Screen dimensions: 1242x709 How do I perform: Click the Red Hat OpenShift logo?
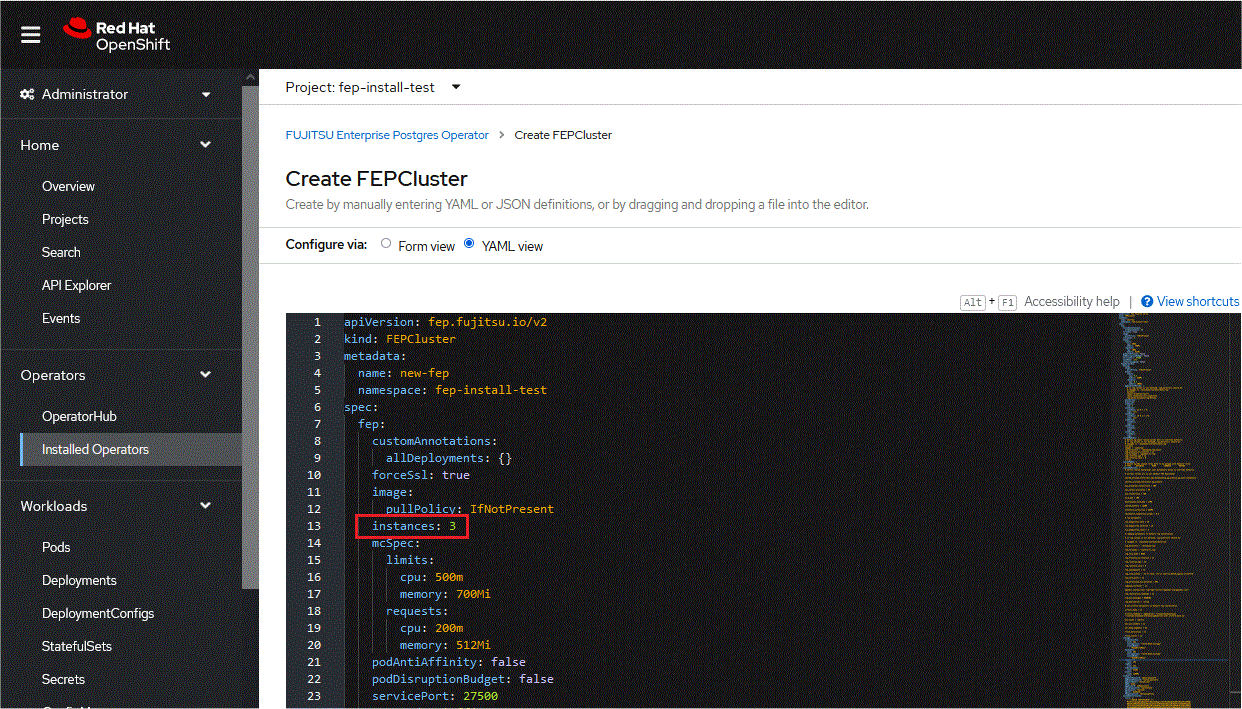pos(116,35)
